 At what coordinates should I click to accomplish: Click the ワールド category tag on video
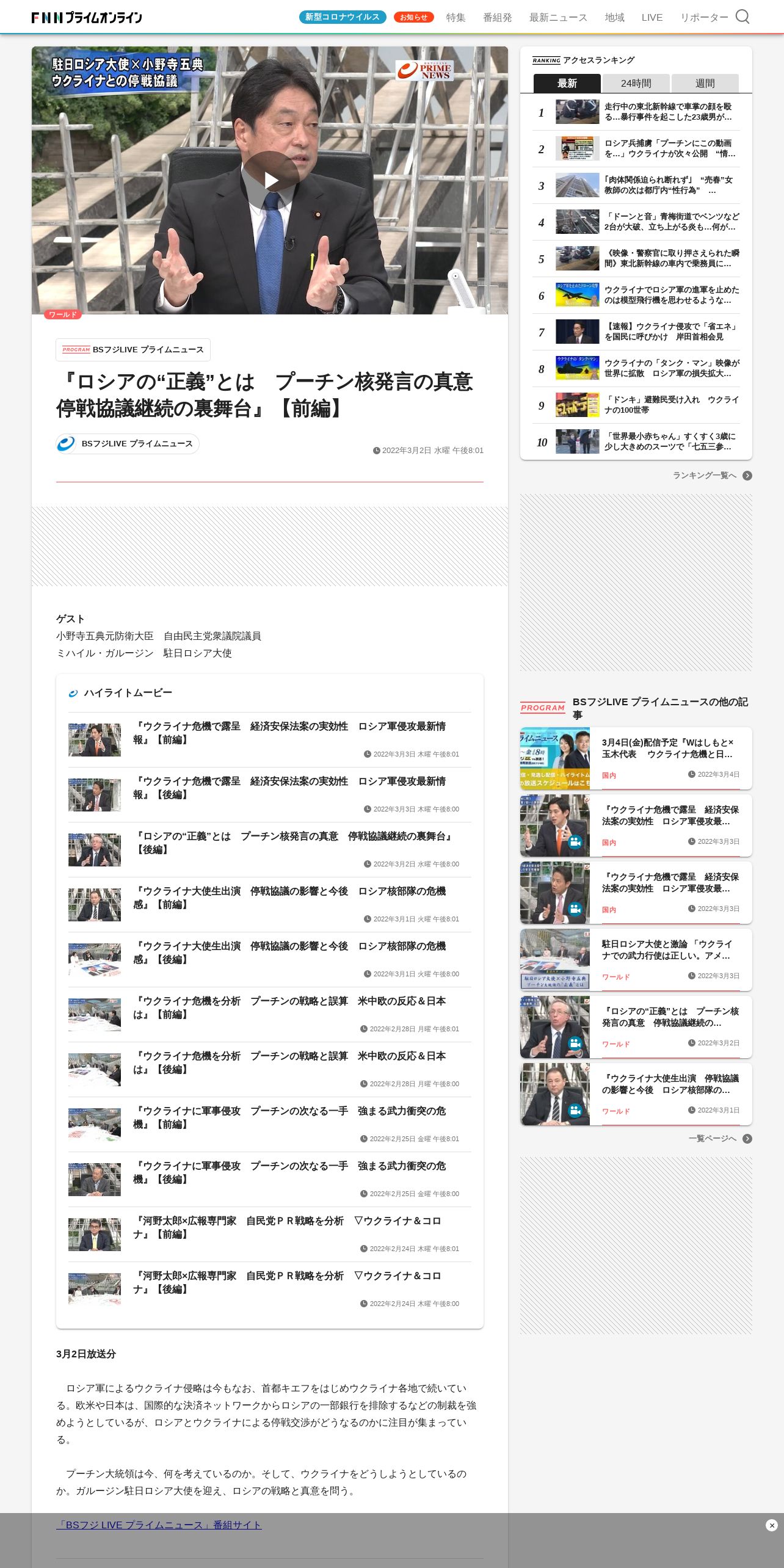tap(63, 314)
